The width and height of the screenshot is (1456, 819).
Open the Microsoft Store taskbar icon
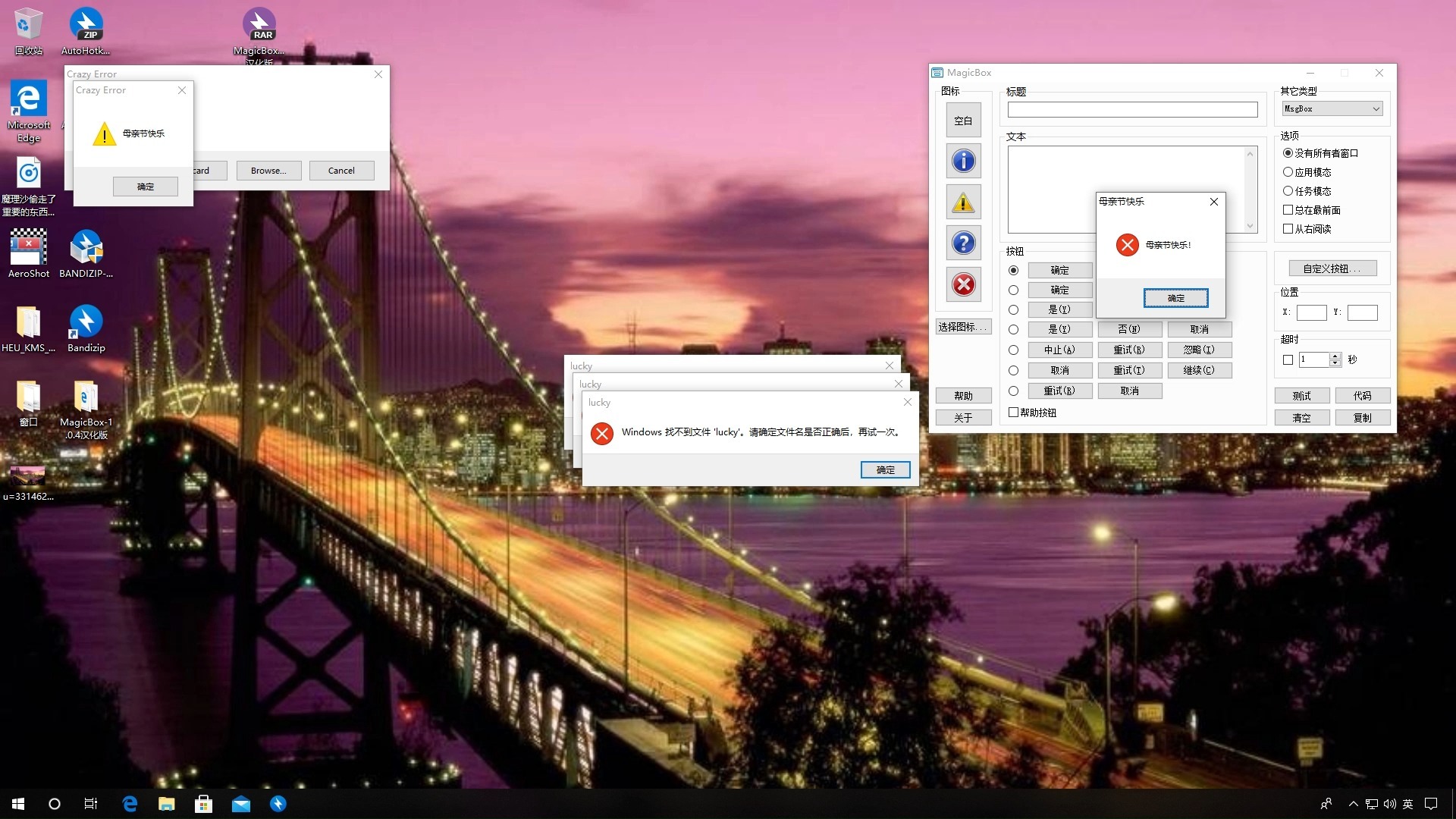(x=203, y=804)
